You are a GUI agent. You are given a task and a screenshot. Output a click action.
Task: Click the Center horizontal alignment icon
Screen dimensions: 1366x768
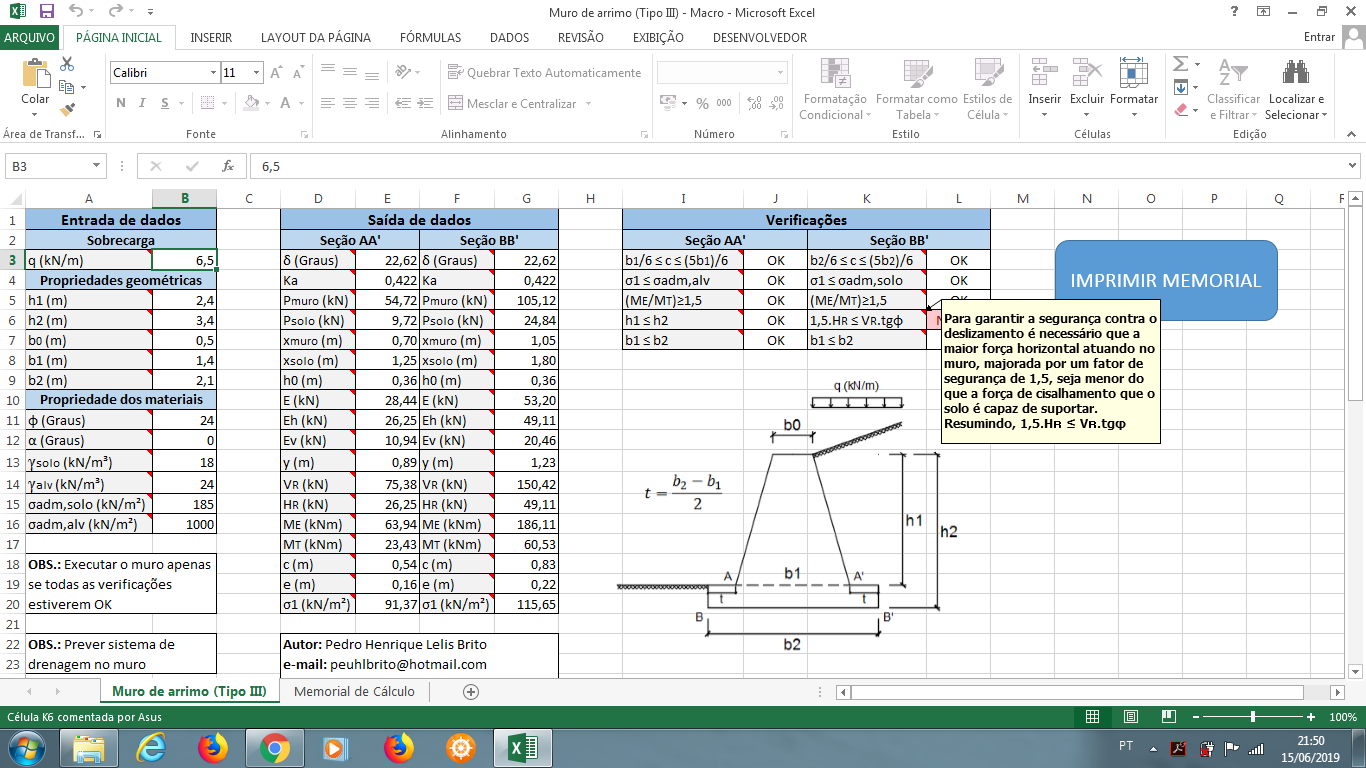[x=349, y=103]
